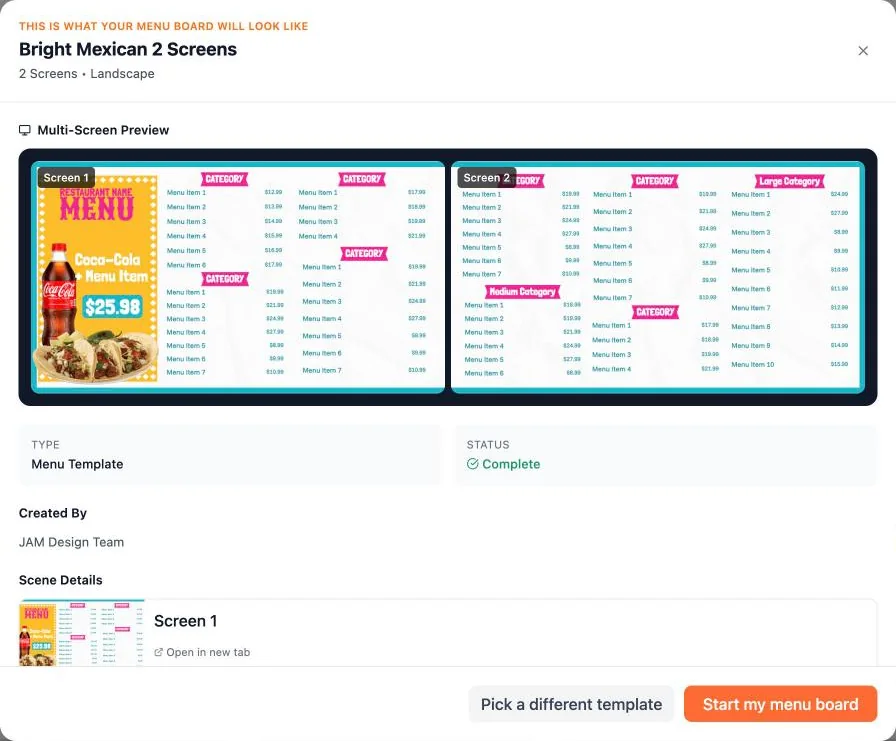Click the Created By heading

pyautogui.click(x=53, y=513)
